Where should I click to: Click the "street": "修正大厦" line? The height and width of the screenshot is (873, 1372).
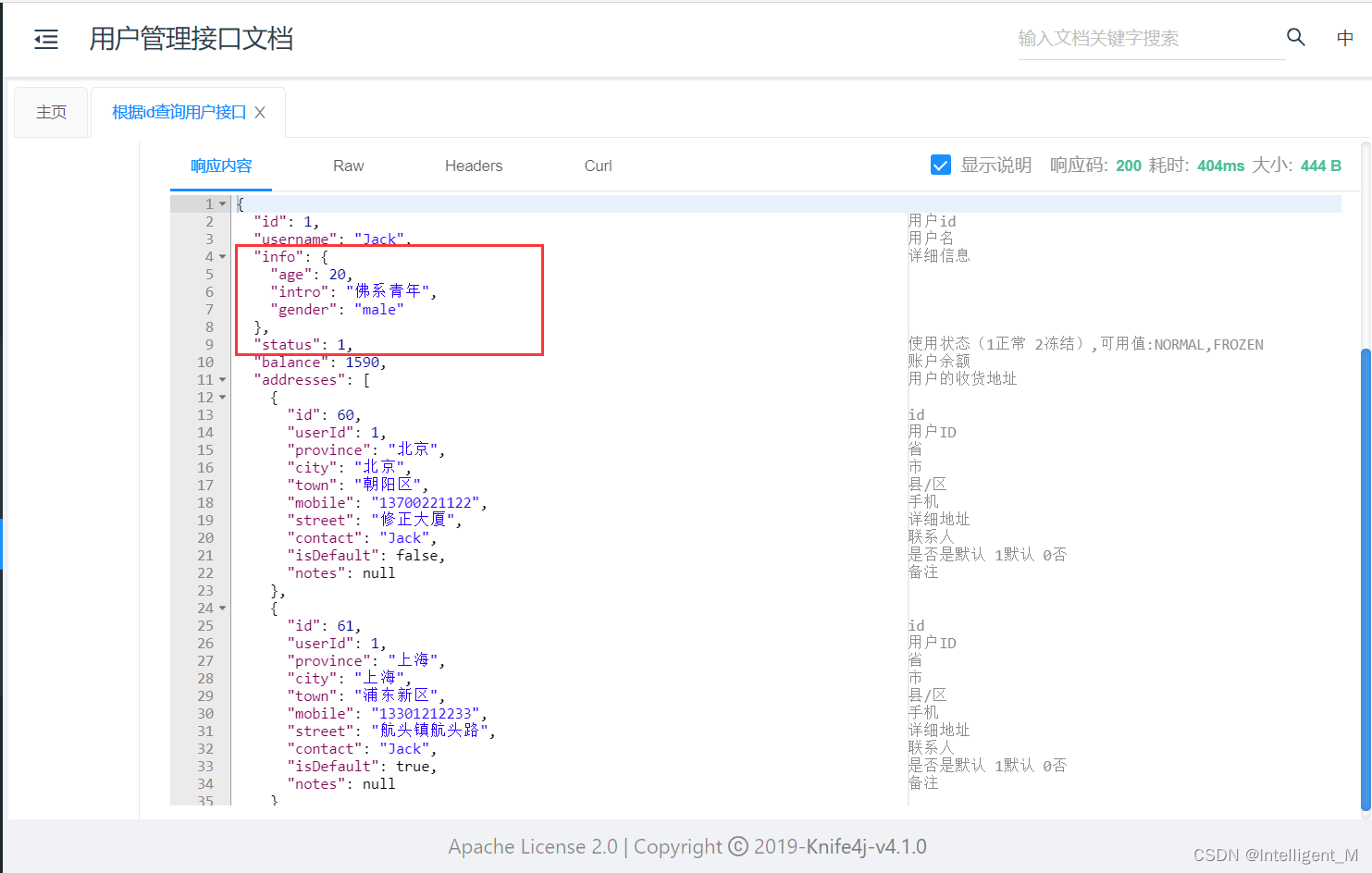click(x=374, y=520)
